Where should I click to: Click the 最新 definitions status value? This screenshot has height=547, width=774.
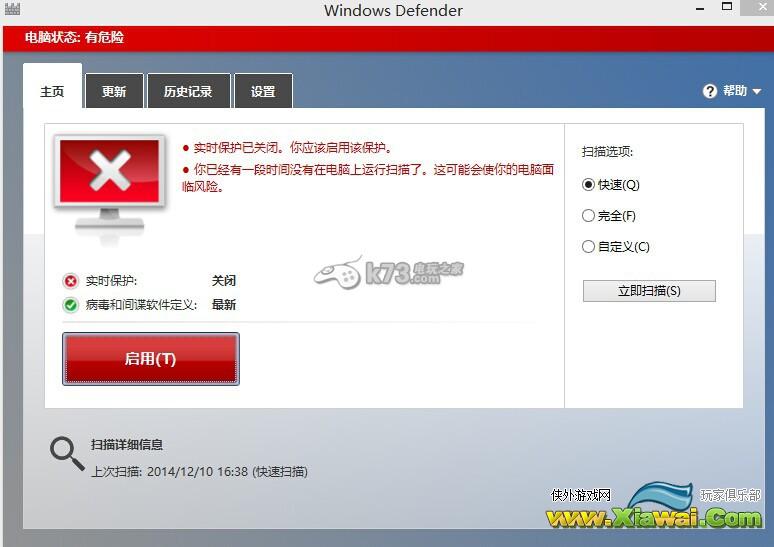[x=224, y=305]
